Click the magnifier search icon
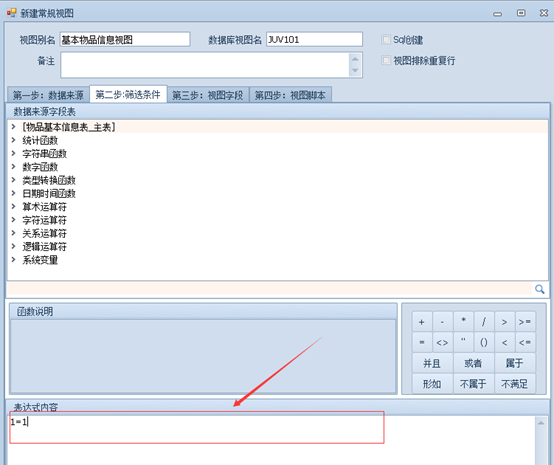554x465 pixels. point(540,289)
